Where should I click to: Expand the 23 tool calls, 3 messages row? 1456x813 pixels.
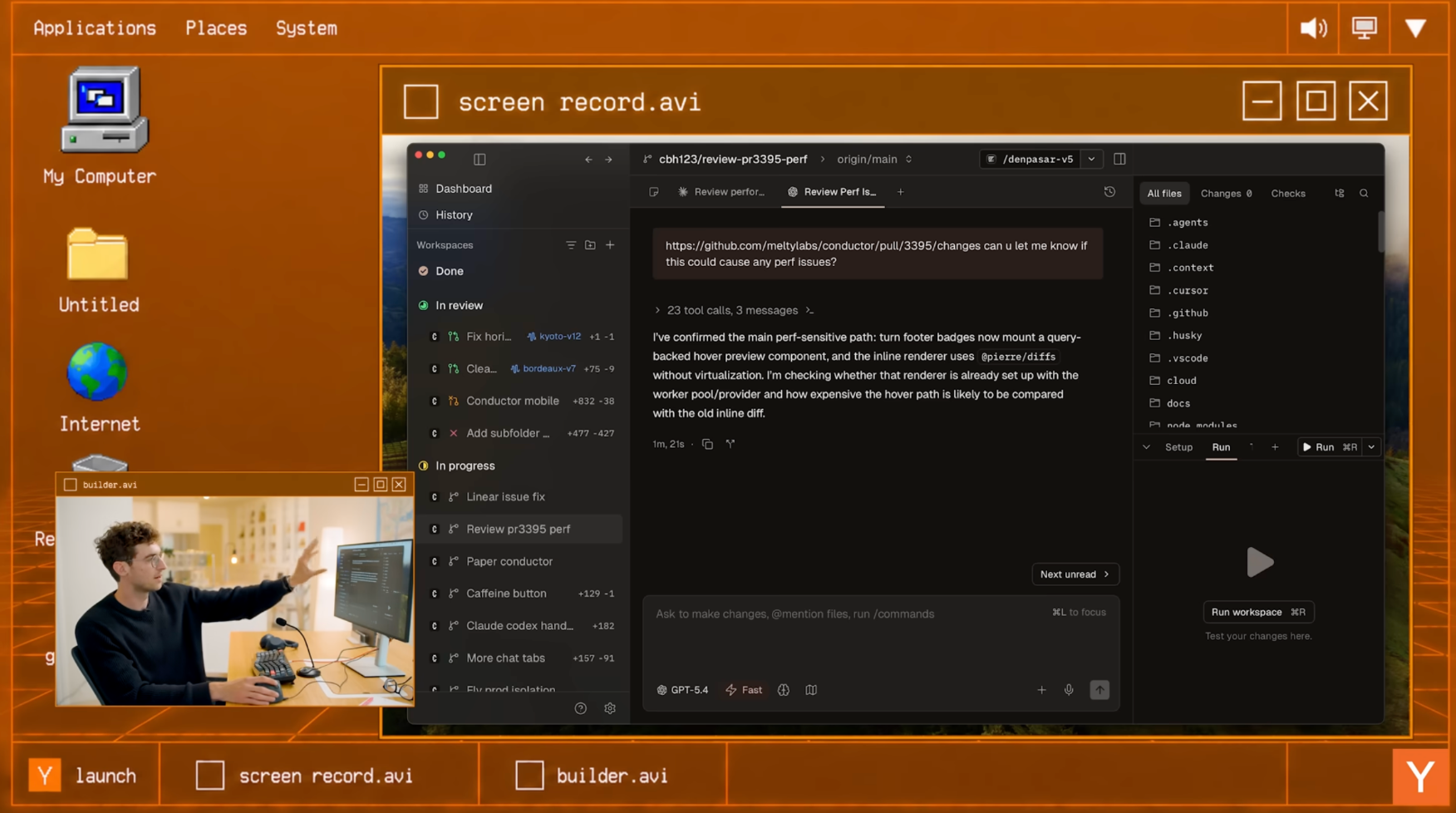point(735,310)
